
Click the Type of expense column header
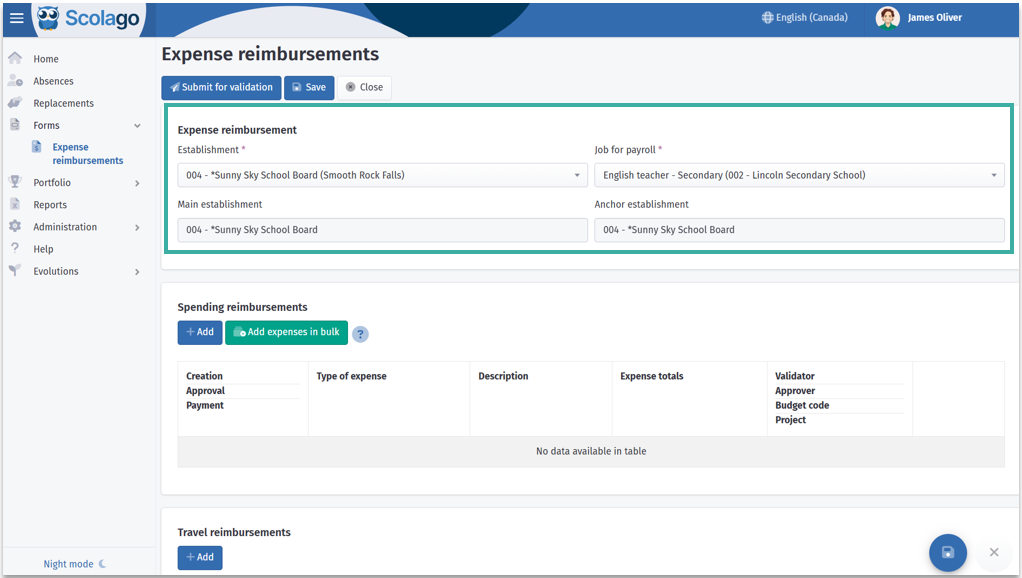[351, 376]
